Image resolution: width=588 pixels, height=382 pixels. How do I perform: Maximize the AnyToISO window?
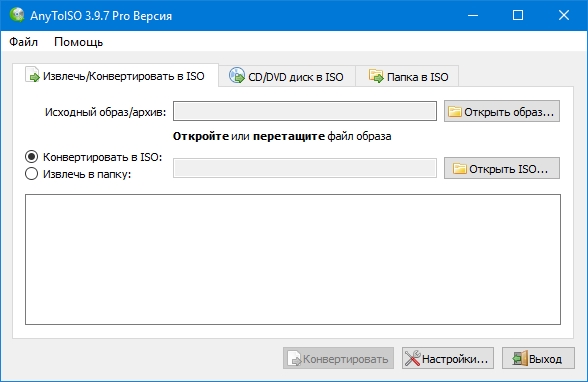518,15
